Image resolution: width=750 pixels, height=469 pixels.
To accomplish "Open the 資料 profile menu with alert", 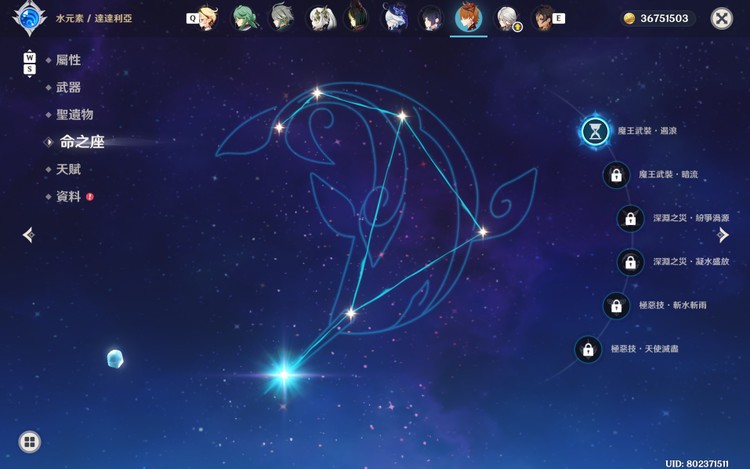I will (x=70, y=196).
